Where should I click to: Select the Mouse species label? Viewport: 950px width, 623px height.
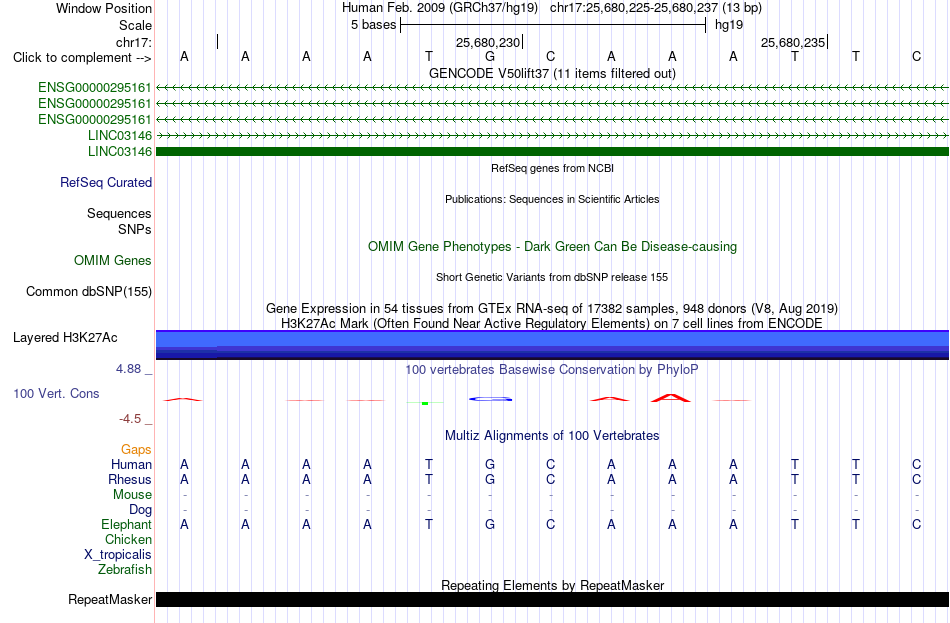pyautogui.click(x=132, y=495)
